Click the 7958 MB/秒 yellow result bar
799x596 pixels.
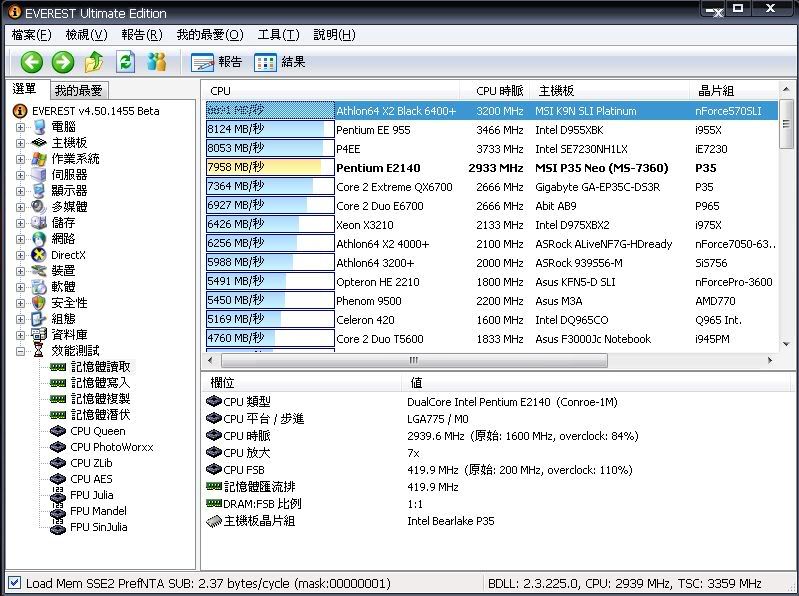pos(270,168)
